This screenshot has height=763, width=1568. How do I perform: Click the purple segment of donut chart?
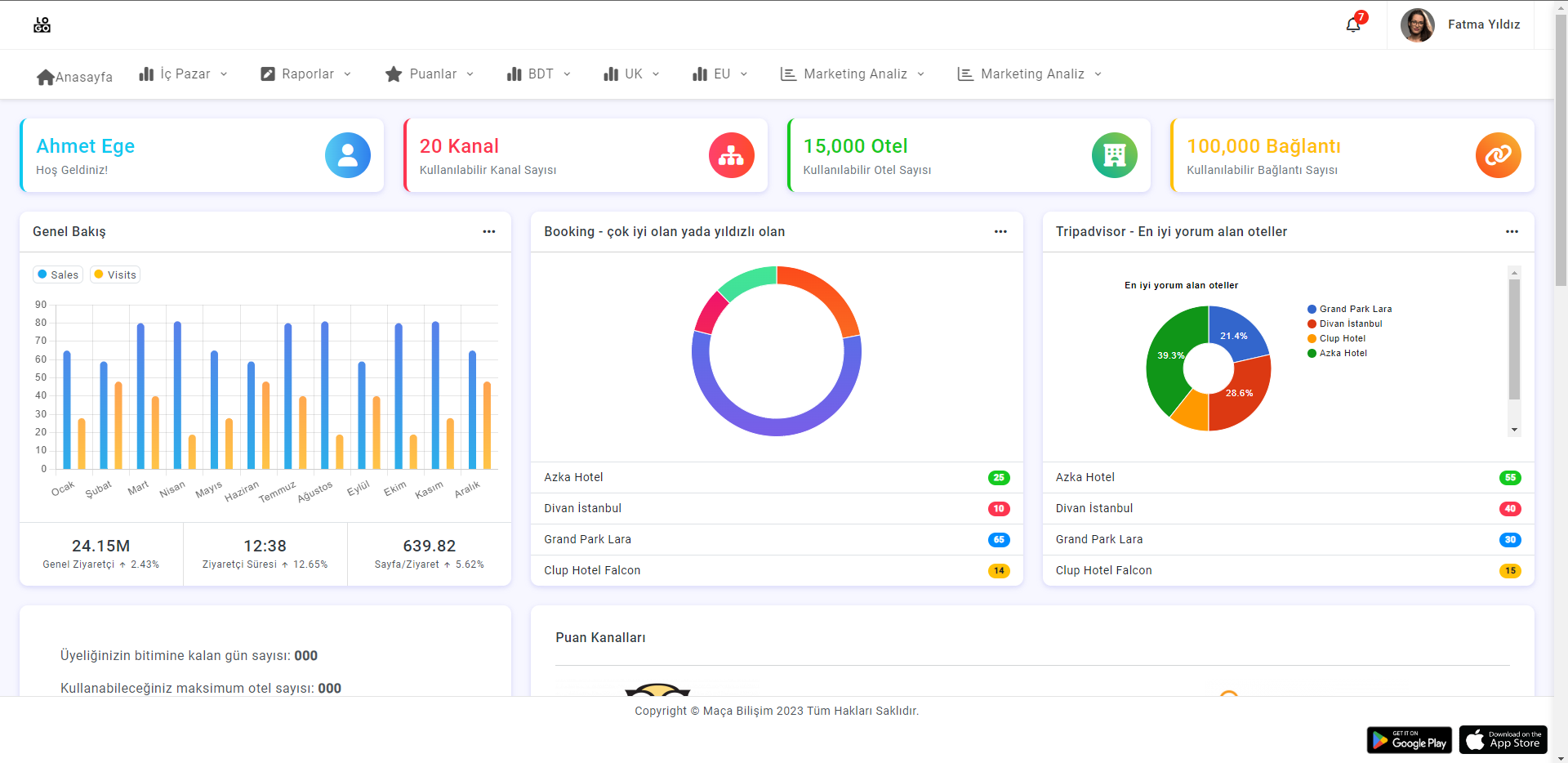pyautogui.click(x=776, y=426)
